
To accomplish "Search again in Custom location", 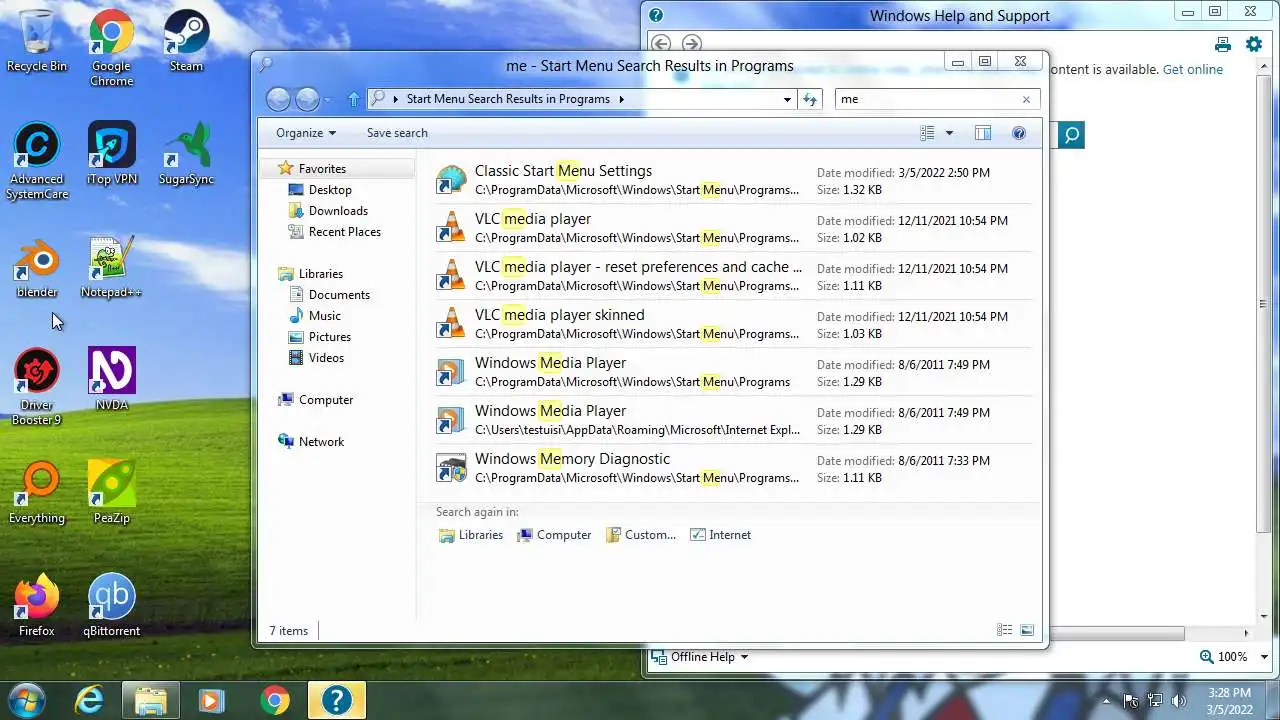I will click(641, 535).
